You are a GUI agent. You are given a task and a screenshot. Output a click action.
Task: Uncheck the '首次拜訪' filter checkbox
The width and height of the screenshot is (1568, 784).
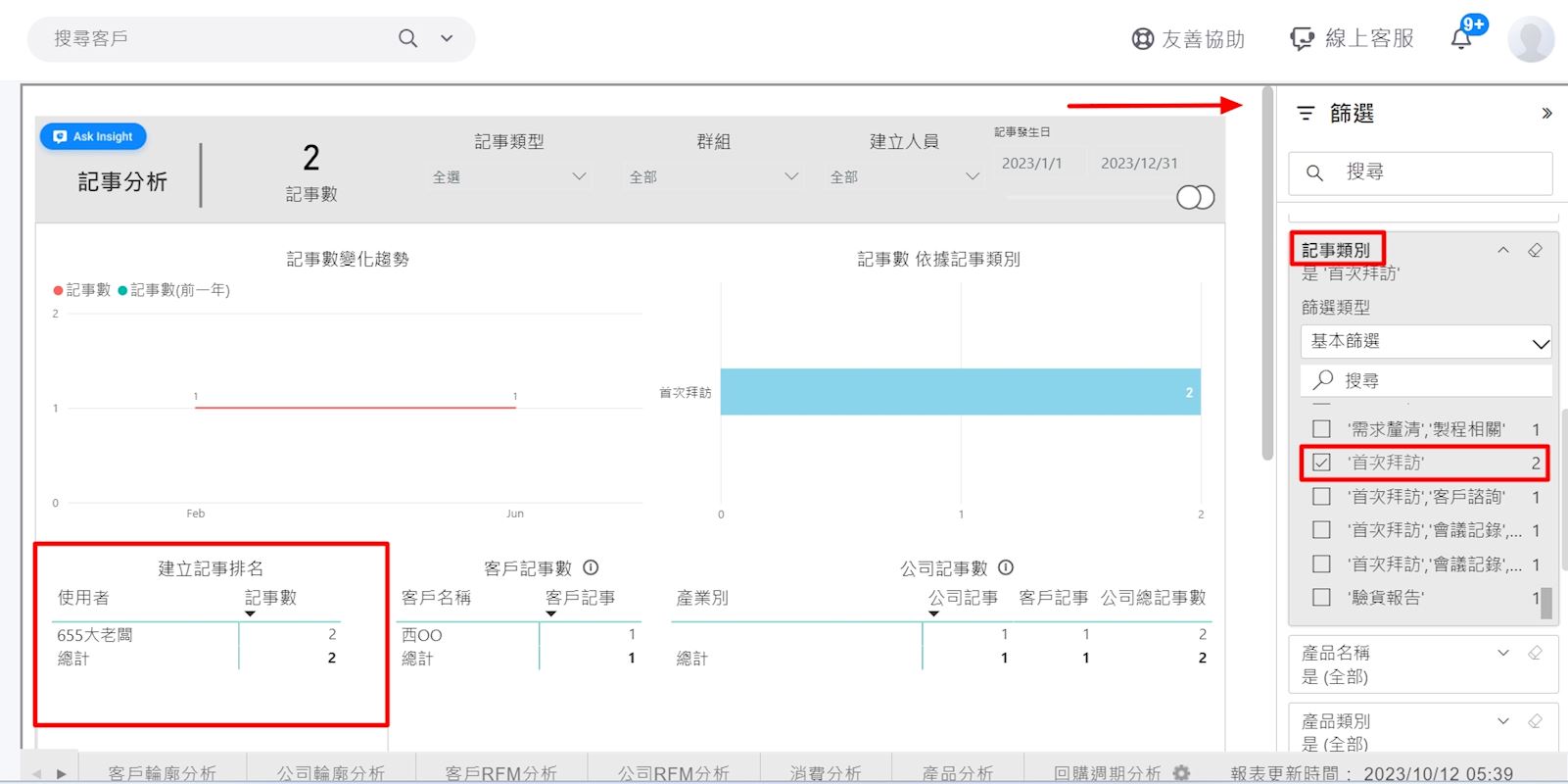[1321, 463]
